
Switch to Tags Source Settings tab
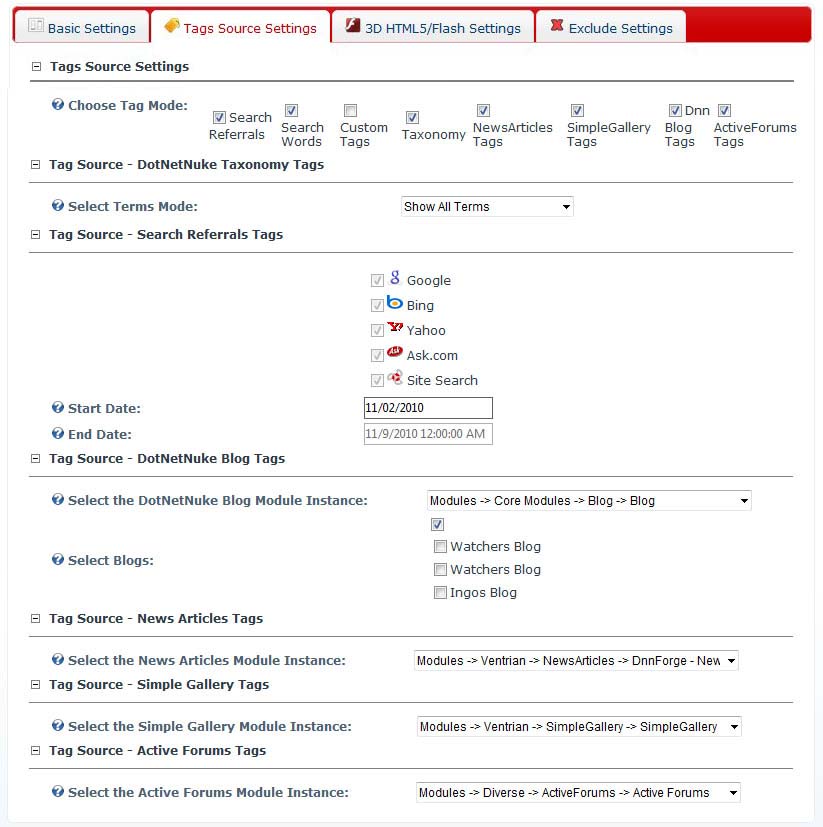tap(241, 27)
